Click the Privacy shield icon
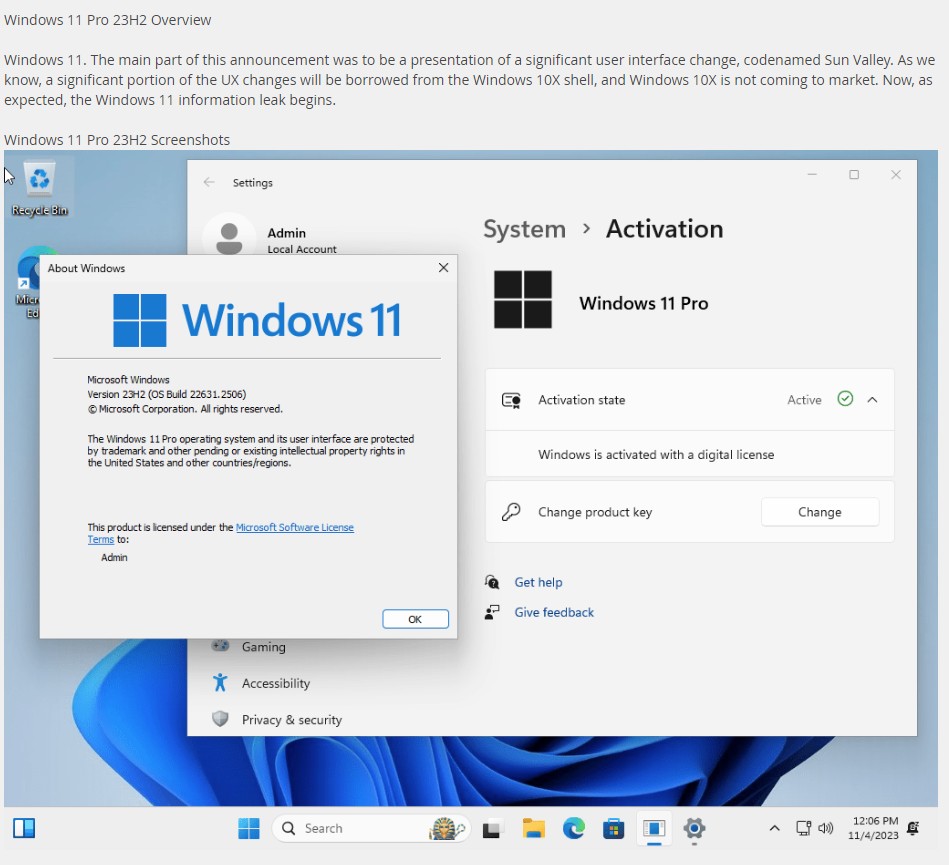Viewport: 949px width, 865px height. click(220, 719)
